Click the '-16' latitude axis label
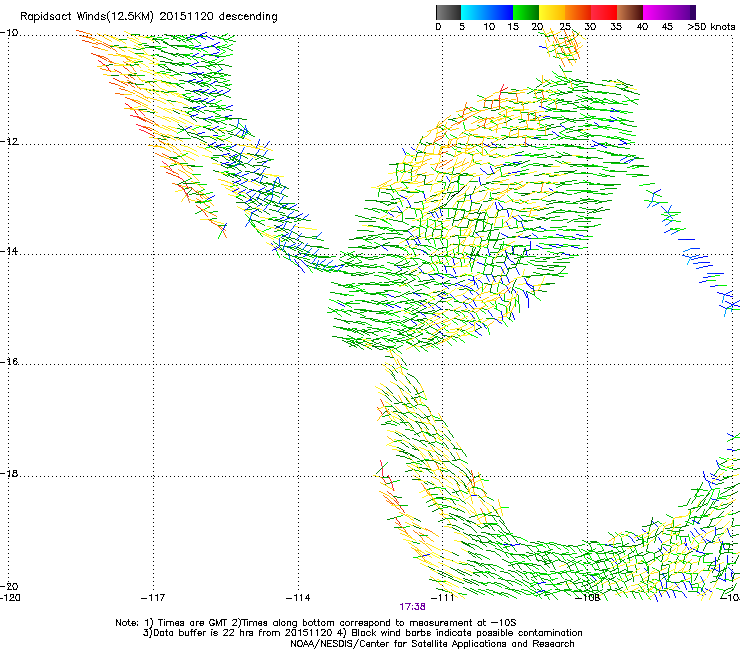The image size is (740, 650). tap(9, 362)
